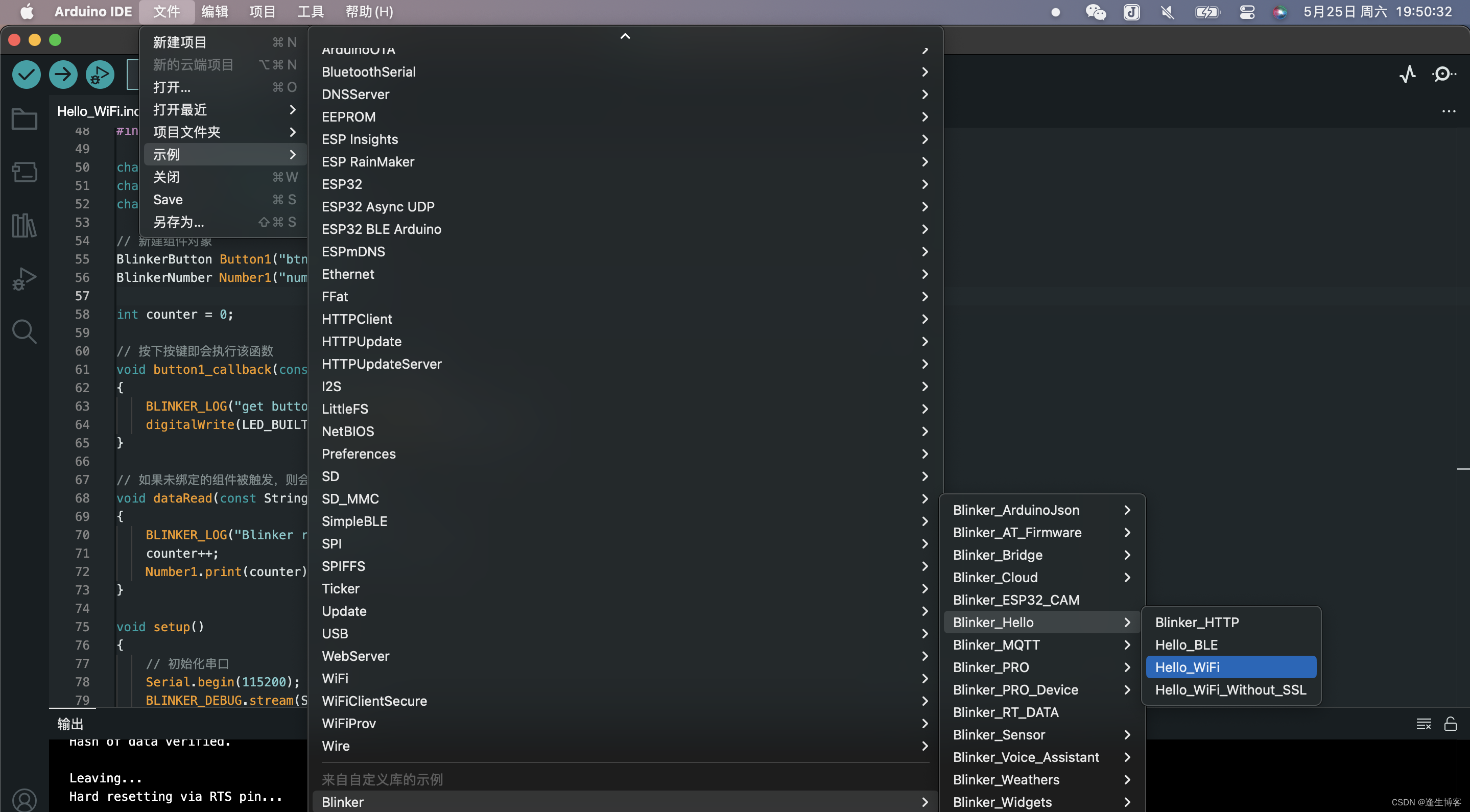Open the 工具 menu
The height and width of the screenshot is (812, 1470).
coord(311,12)
